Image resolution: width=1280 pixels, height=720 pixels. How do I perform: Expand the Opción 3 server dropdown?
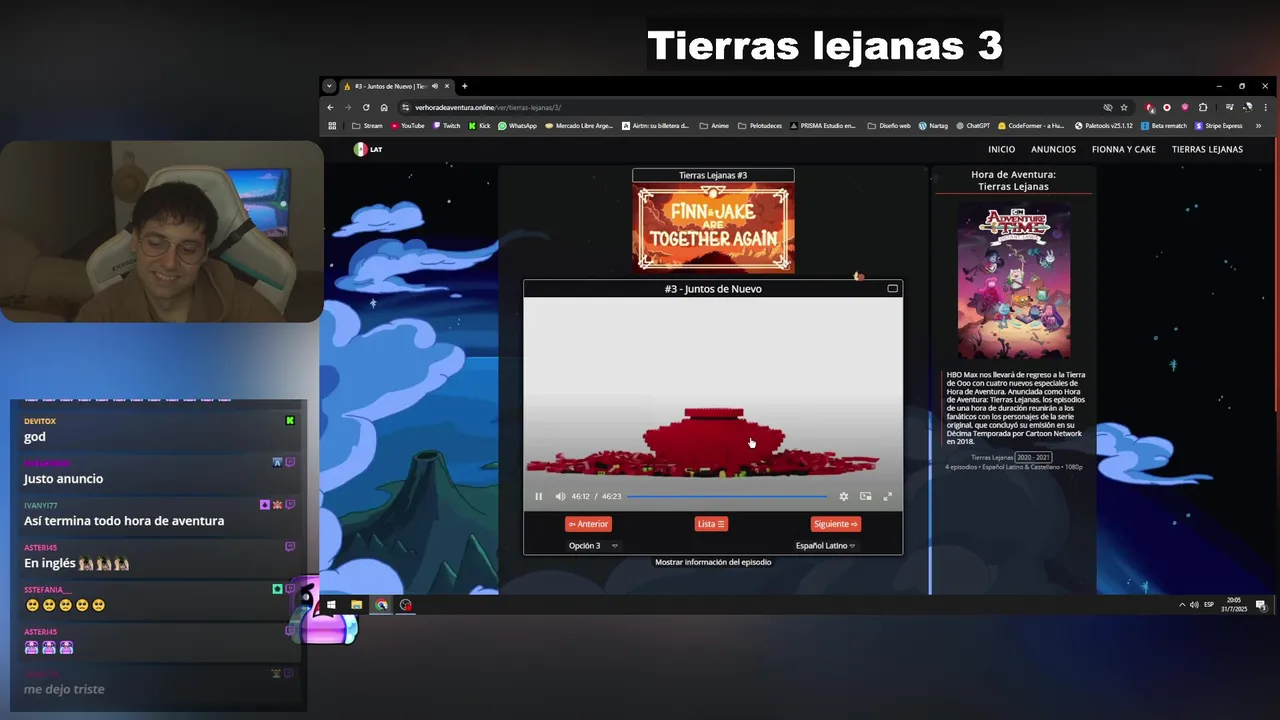pyautogui.click(x=593, y=546)
